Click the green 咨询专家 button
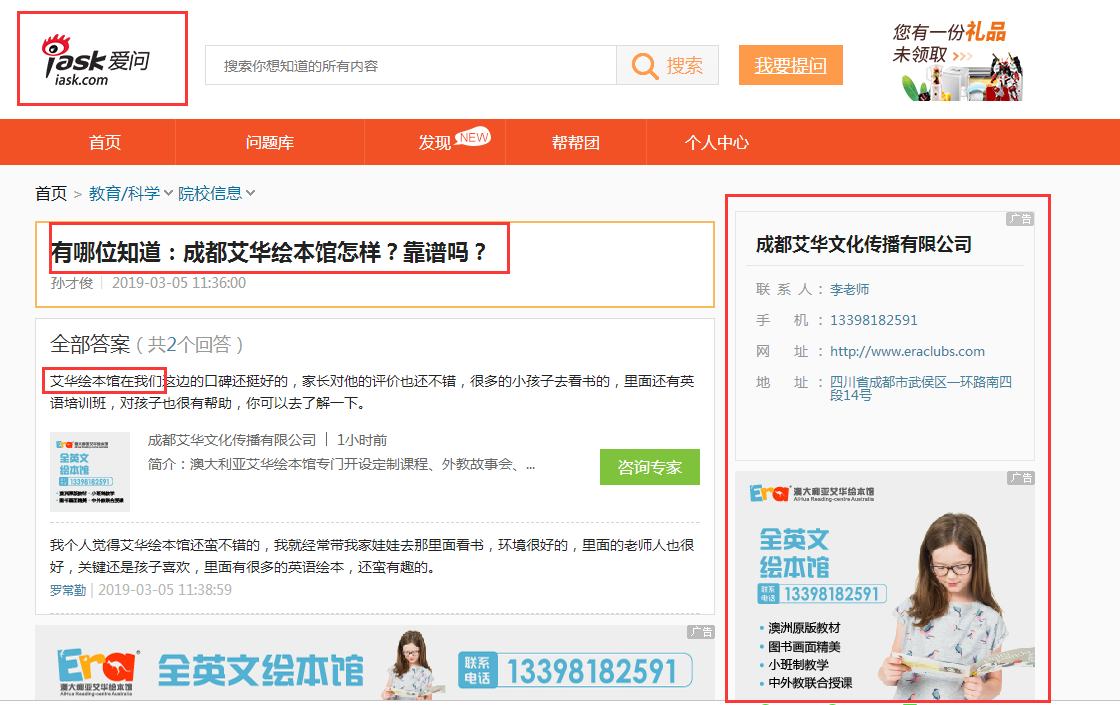The height and width of the screenshot is (705, 1120). [650, 467]
